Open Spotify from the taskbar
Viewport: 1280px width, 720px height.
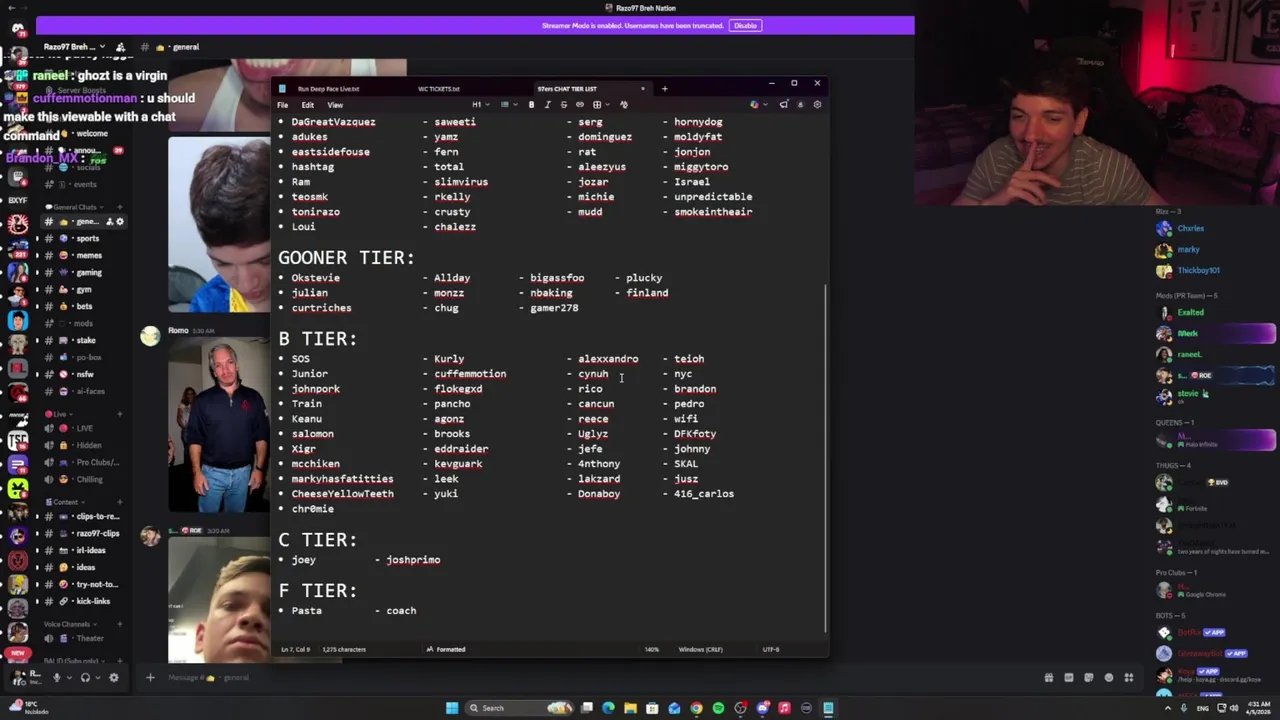(718, 708)
